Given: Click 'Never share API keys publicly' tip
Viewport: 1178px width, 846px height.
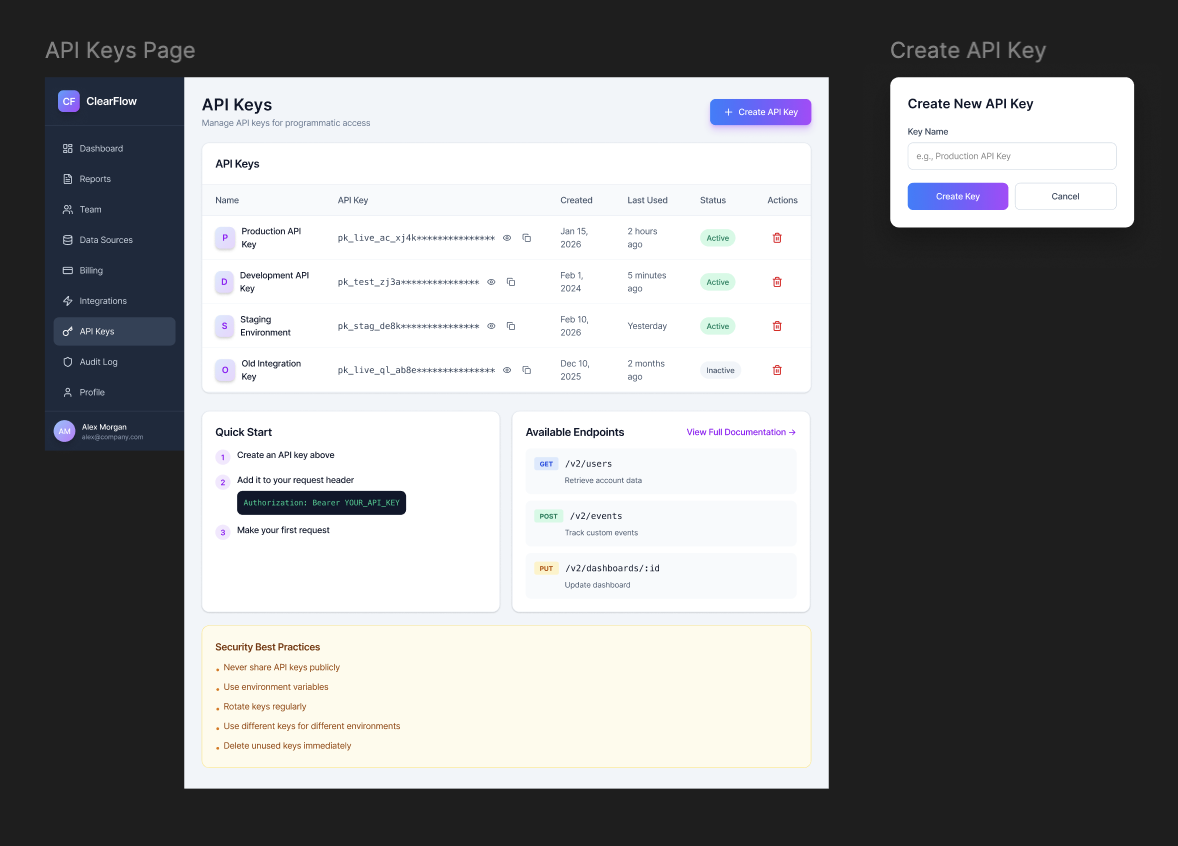Looking at the screenshot, I should [x=281, y=667].
